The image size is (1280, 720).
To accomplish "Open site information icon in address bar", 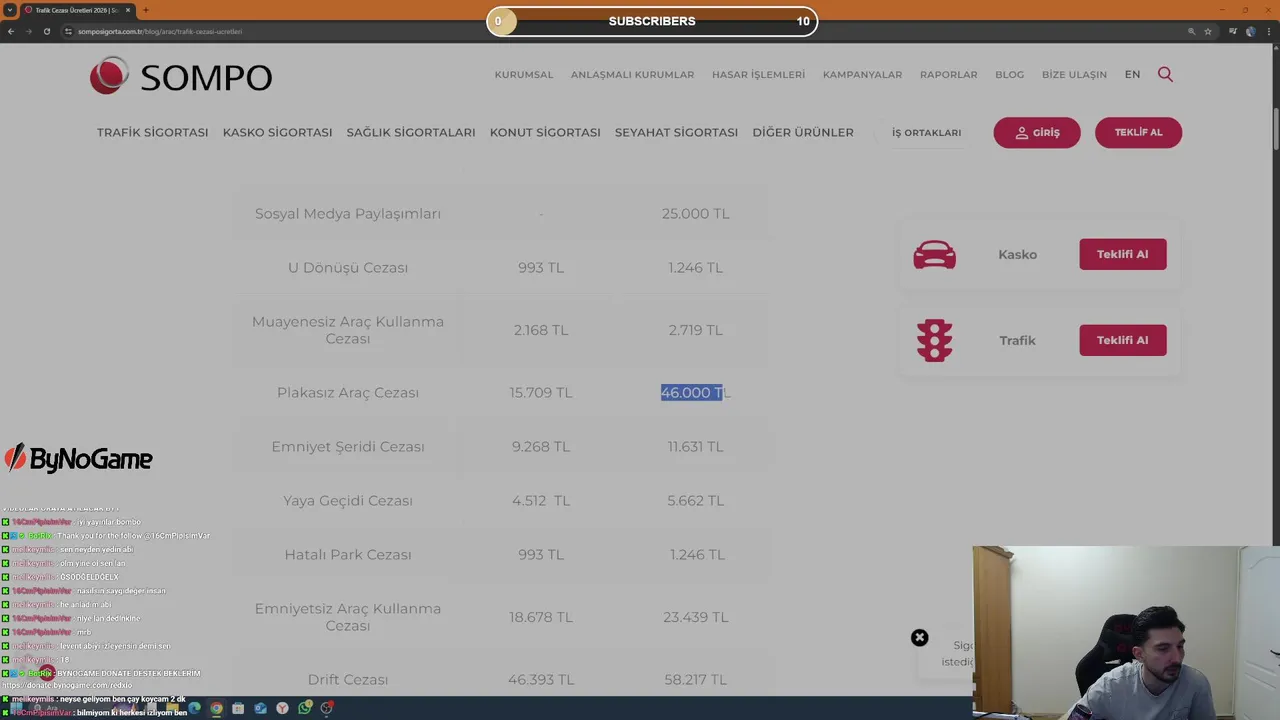I will pyautogui.click(x=68, y=31).
